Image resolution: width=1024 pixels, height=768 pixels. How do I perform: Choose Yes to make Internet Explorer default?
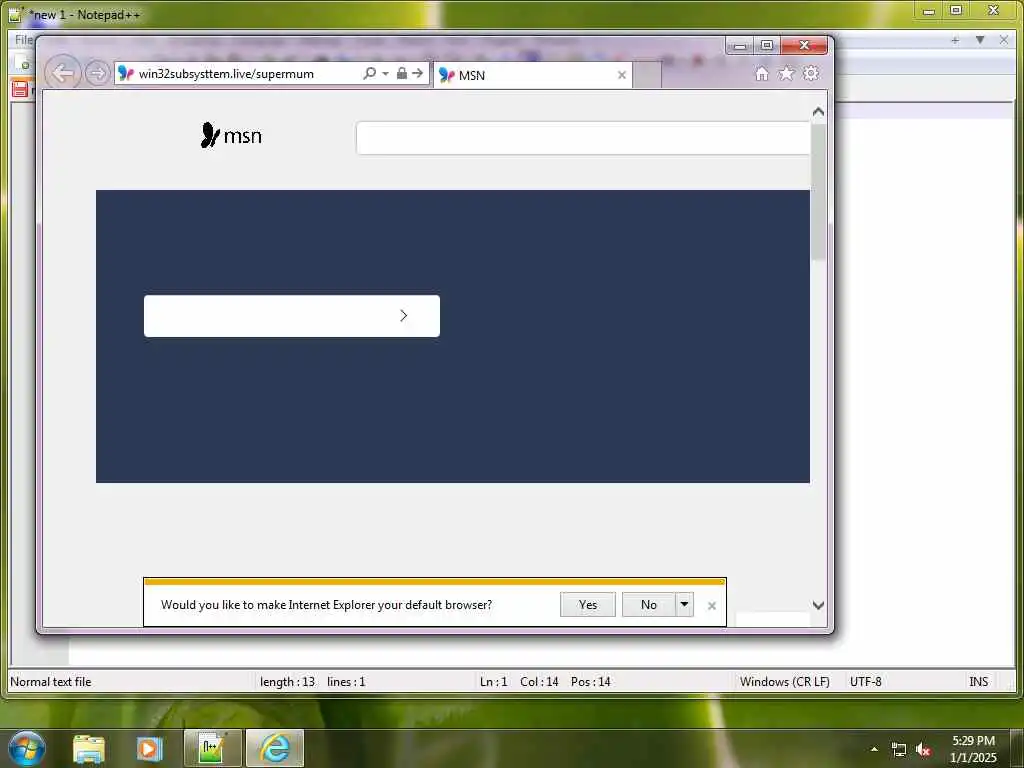click(588, 605)
